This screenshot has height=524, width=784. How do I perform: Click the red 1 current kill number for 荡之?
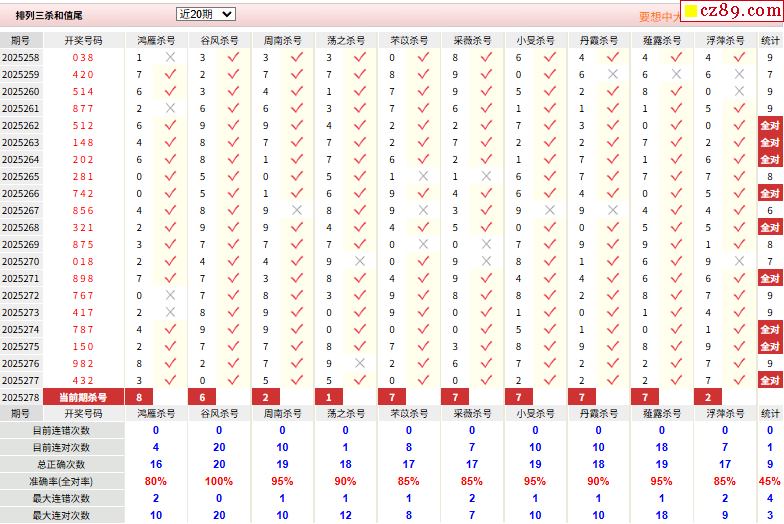tap(328, 398)
